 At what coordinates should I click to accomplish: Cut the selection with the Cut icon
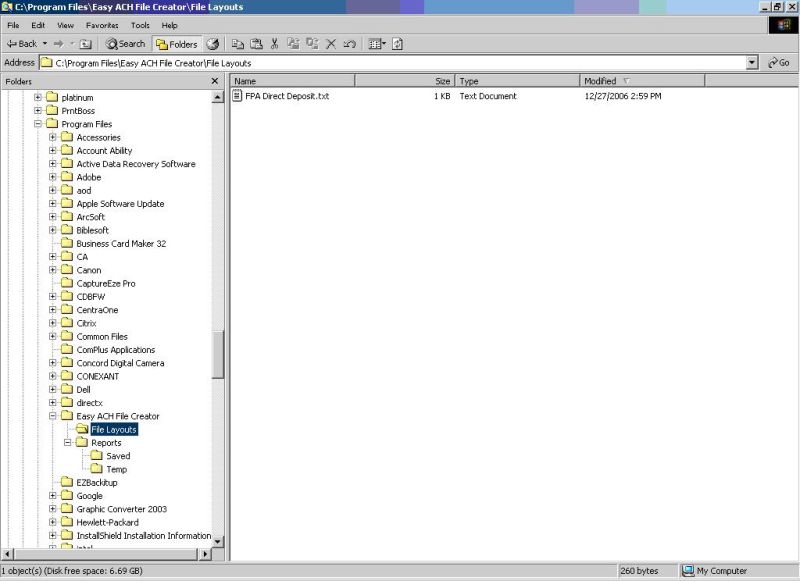275,44
